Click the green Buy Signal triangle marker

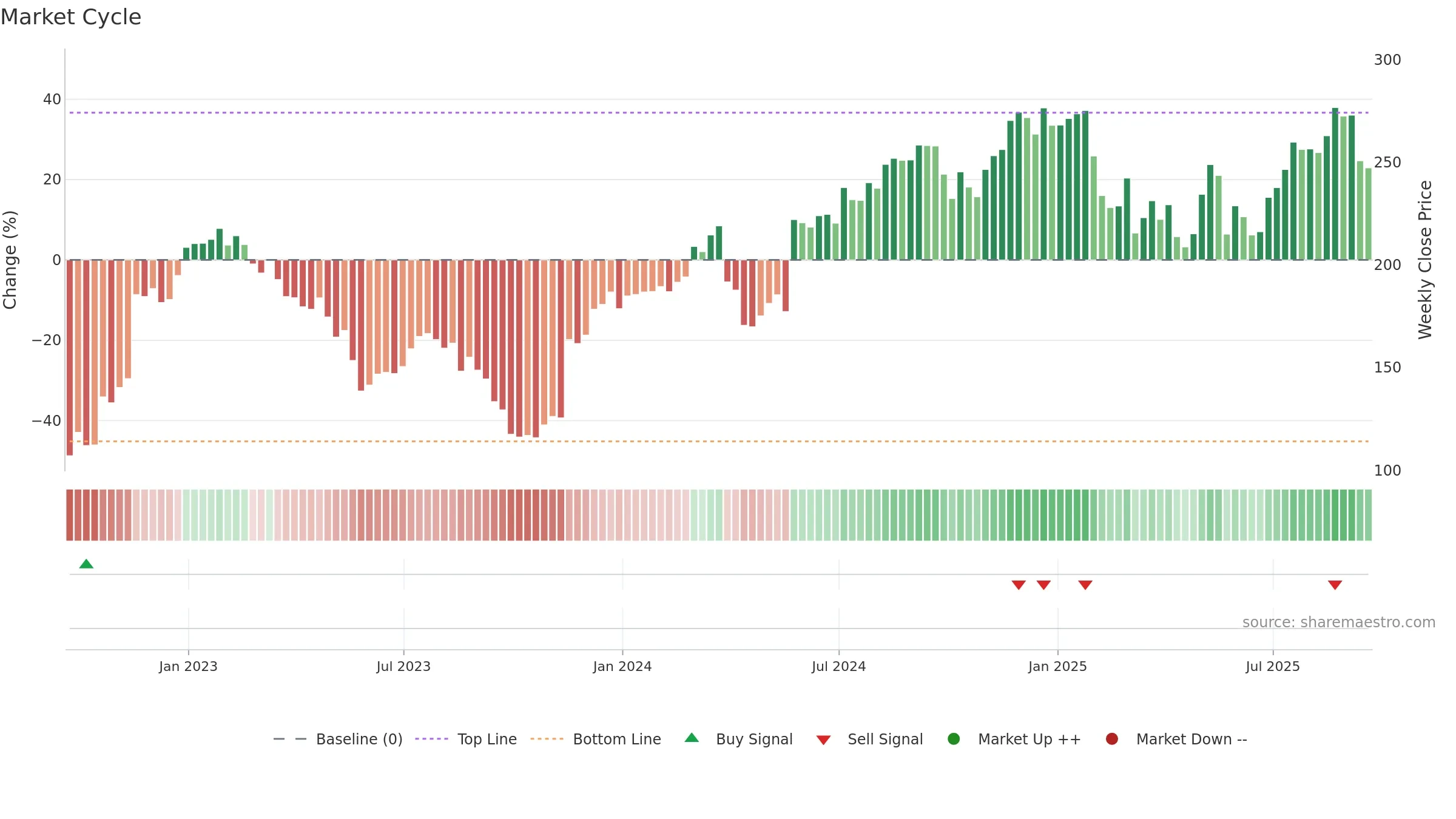(x=86, y=564)
